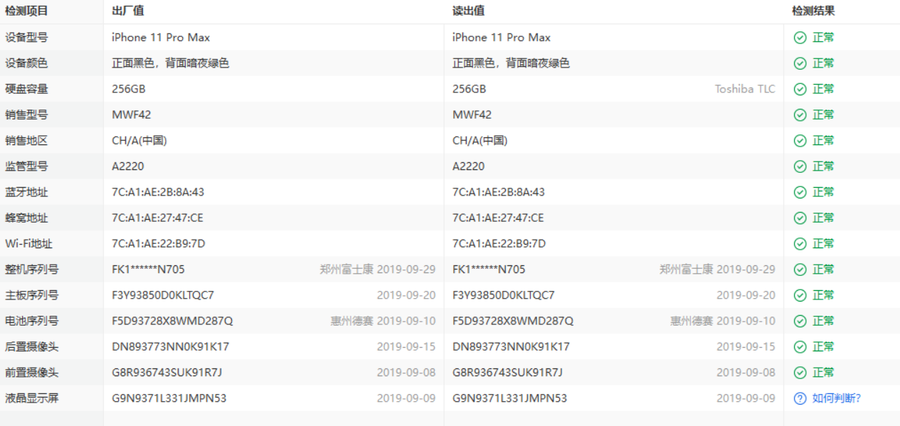Click the 液晶显示屏 row label
This screenshot has width=900, height=426.
point(32,398)
